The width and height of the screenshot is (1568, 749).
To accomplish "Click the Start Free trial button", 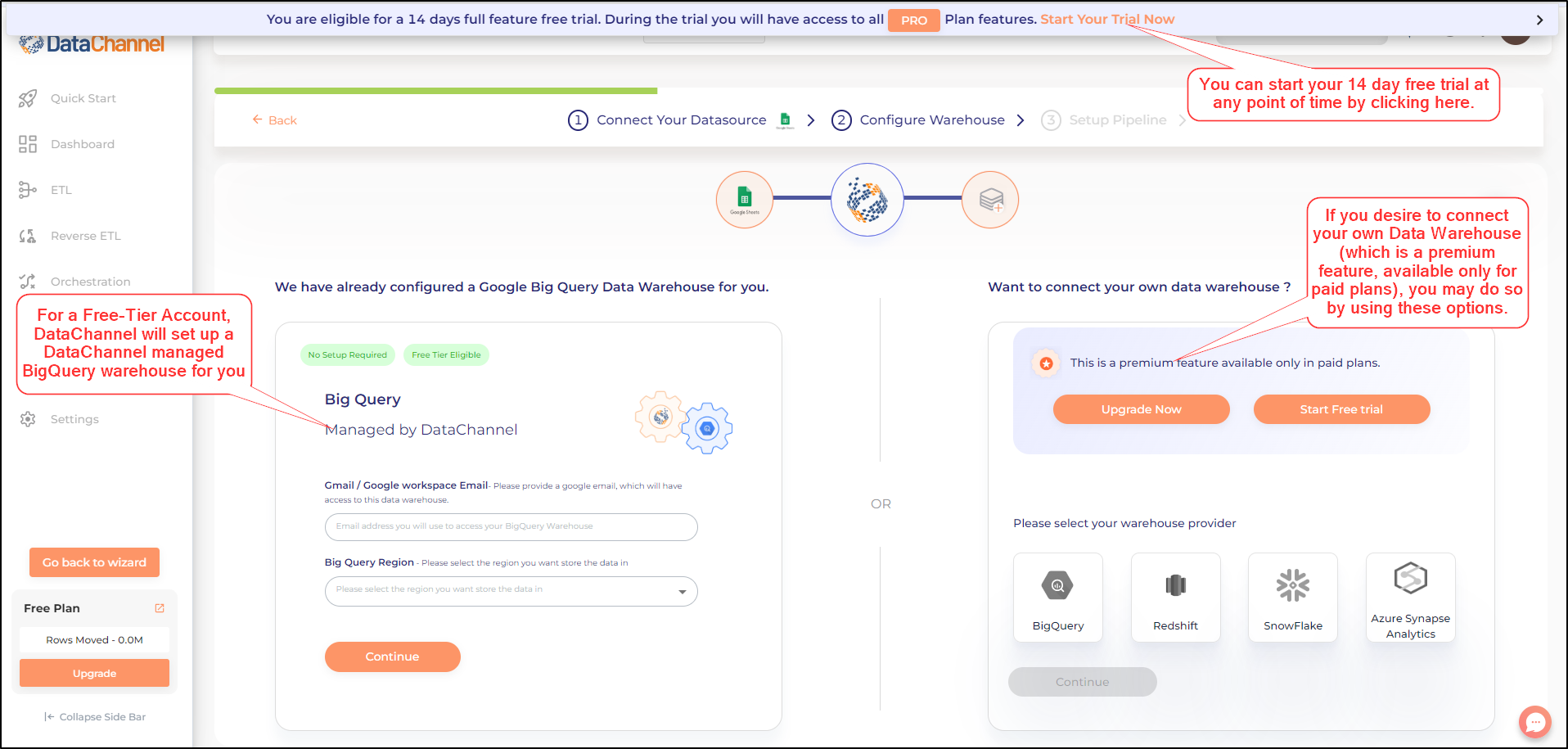I will coord(1341,409).
